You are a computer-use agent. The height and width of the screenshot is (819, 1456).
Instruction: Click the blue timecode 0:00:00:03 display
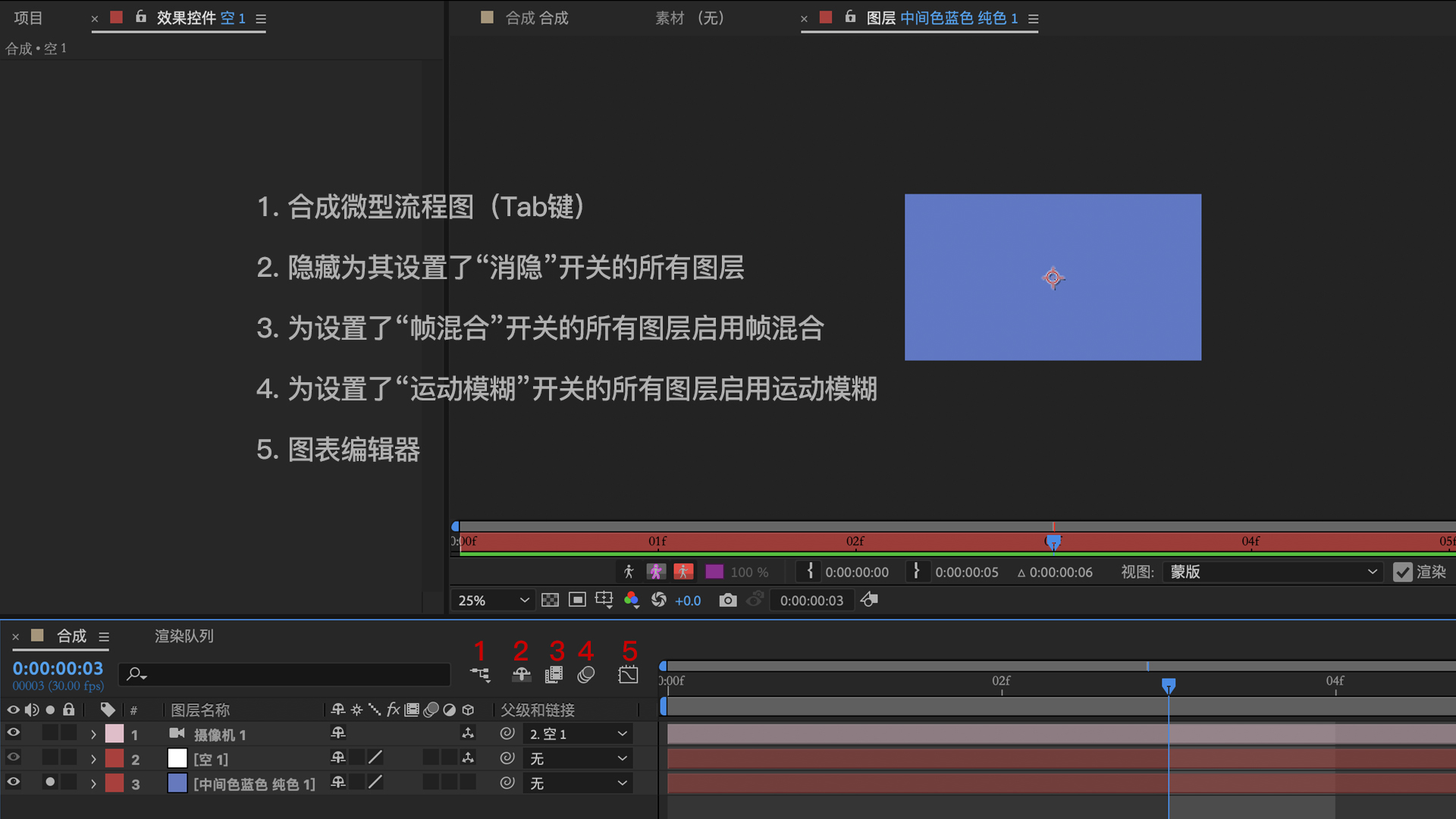(58, 668)
